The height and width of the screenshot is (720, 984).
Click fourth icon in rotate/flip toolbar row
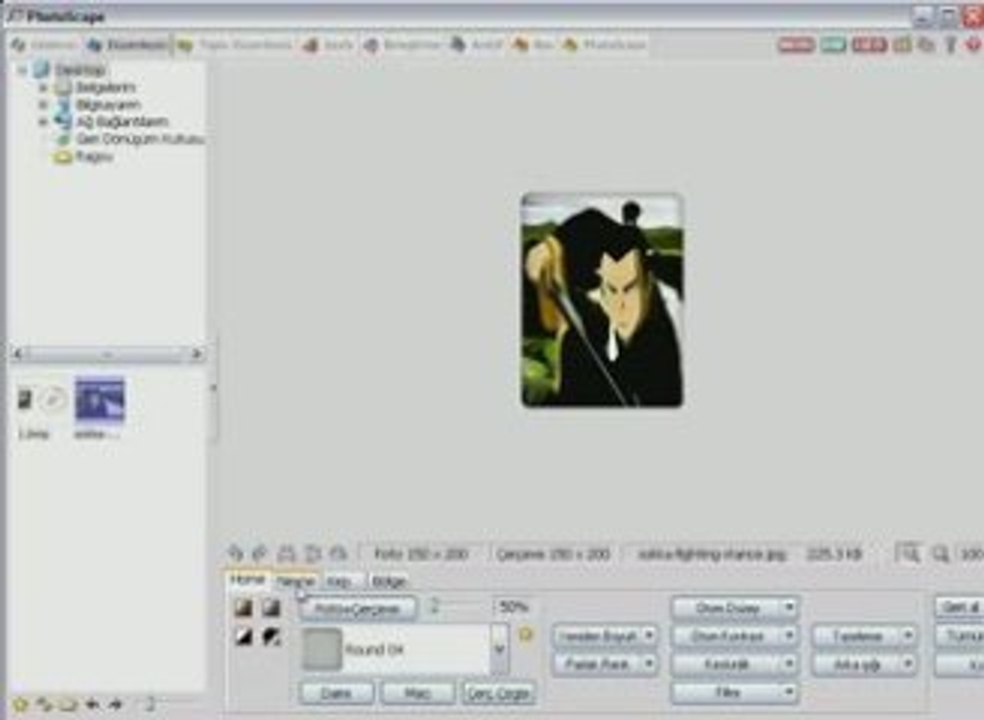click(312, 553)
